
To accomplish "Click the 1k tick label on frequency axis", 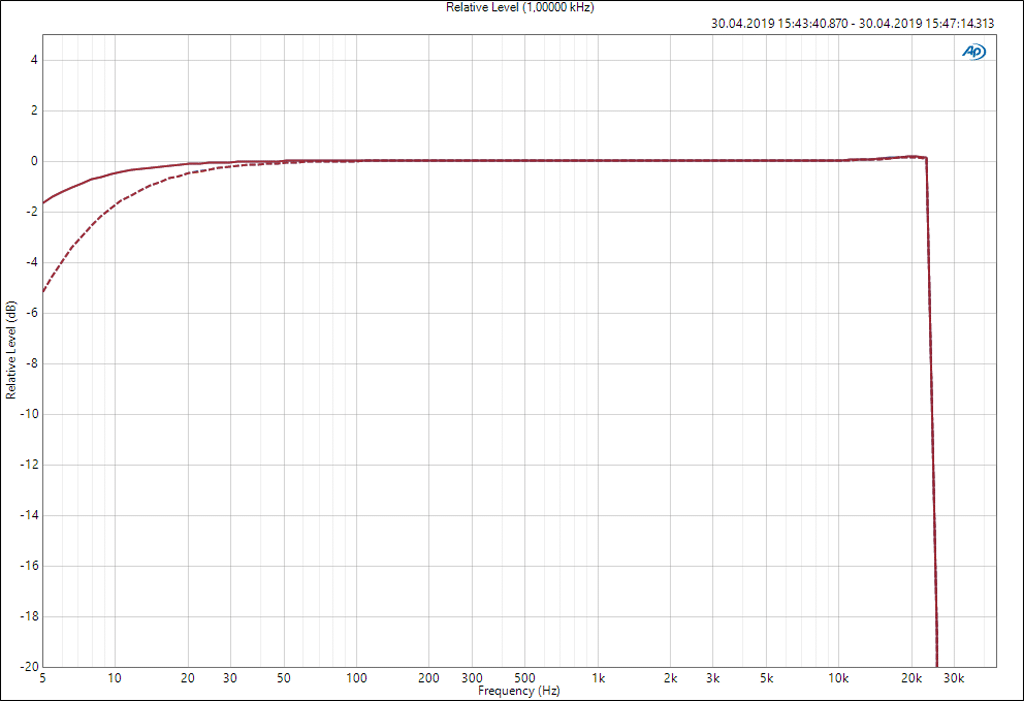I will tap(598, 678).
